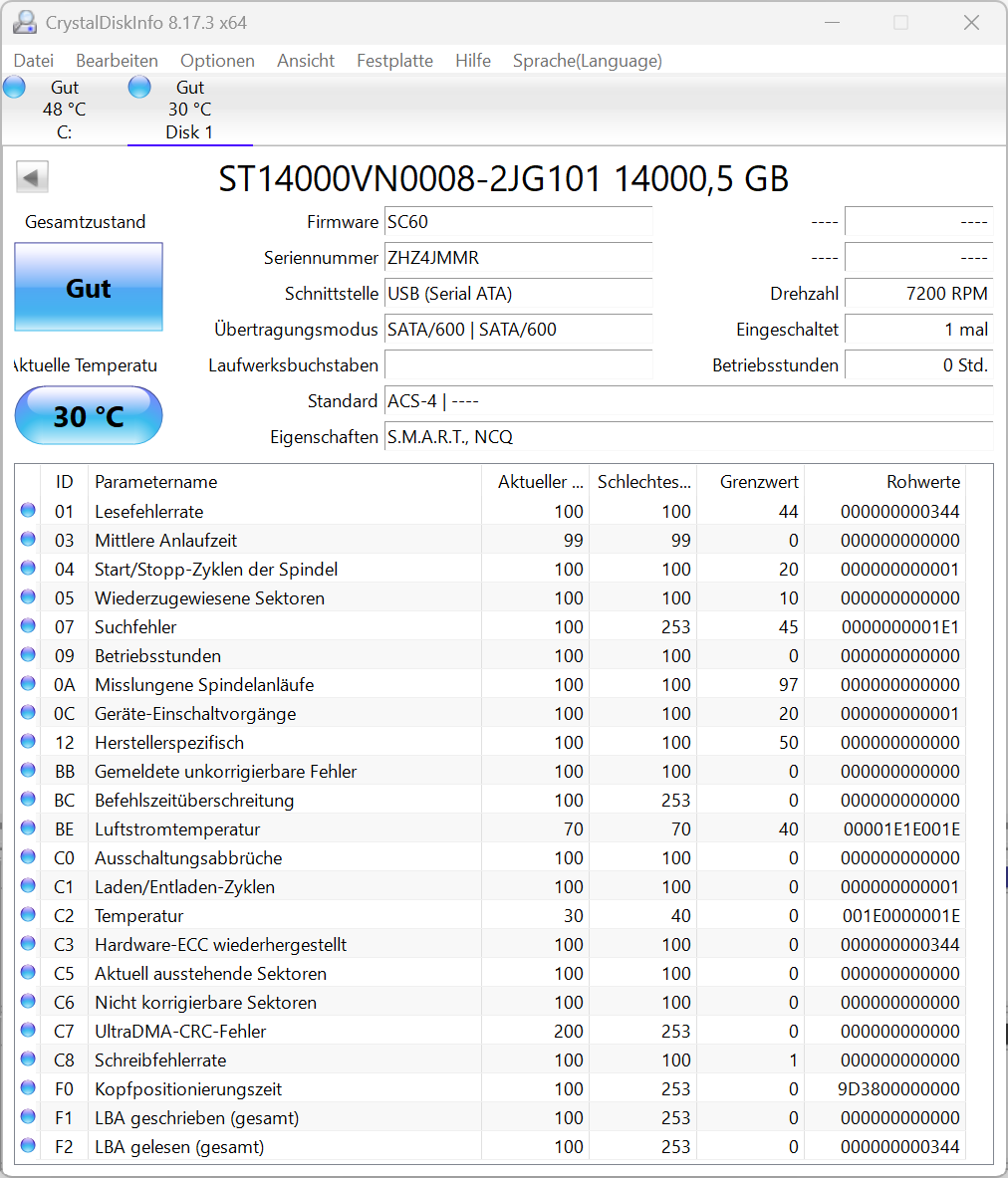Click status orb of LBA gelesen (gesamt) row

point(28,1146)
